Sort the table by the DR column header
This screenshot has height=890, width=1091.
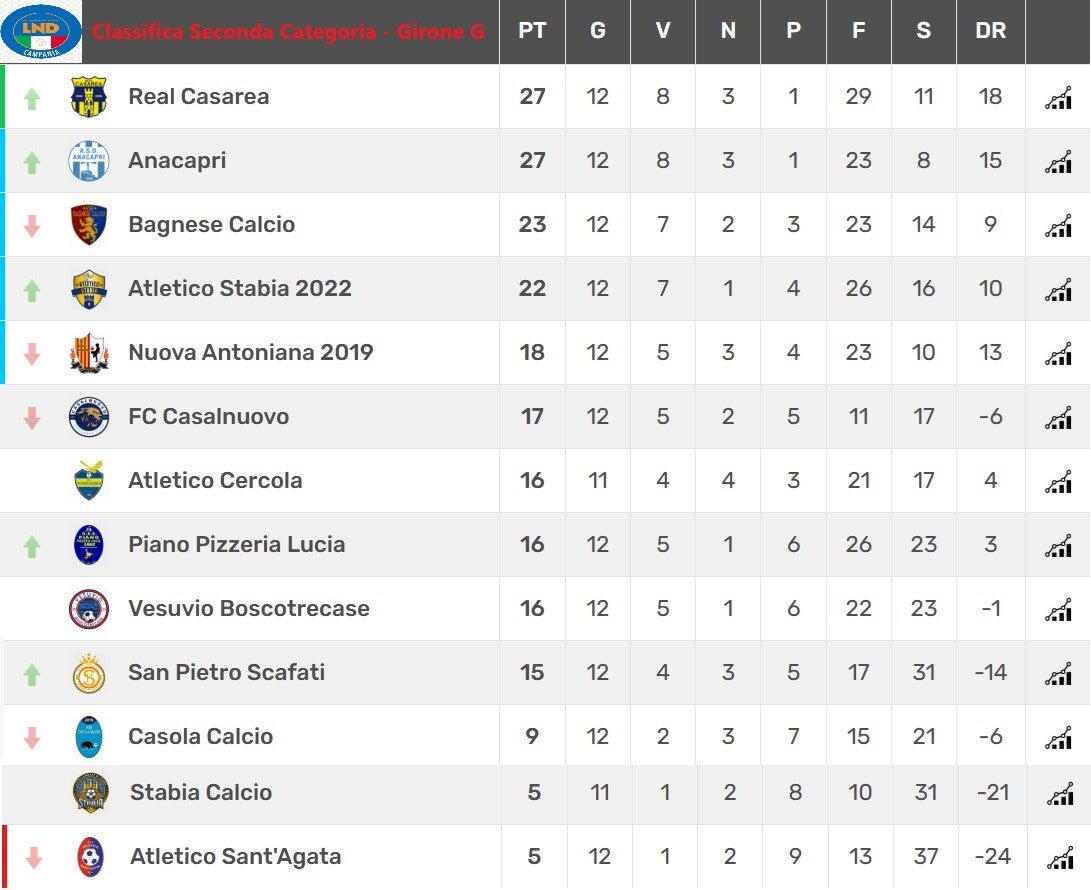point(990,31)
